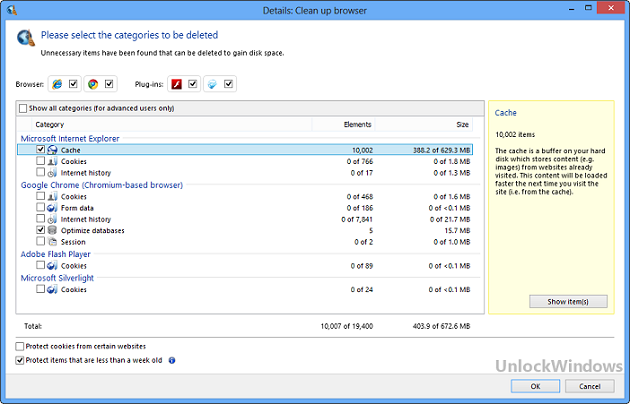The image size is (630, 404).
Task: Click the Chrome Form data icon
Action: 52,208
